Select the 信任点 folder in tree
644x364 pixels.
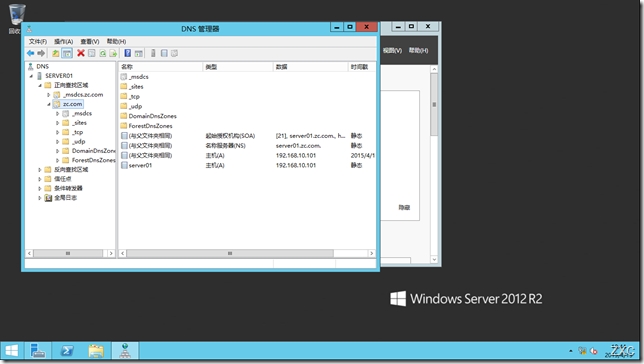pyautogui.click(x=62, y=179)
